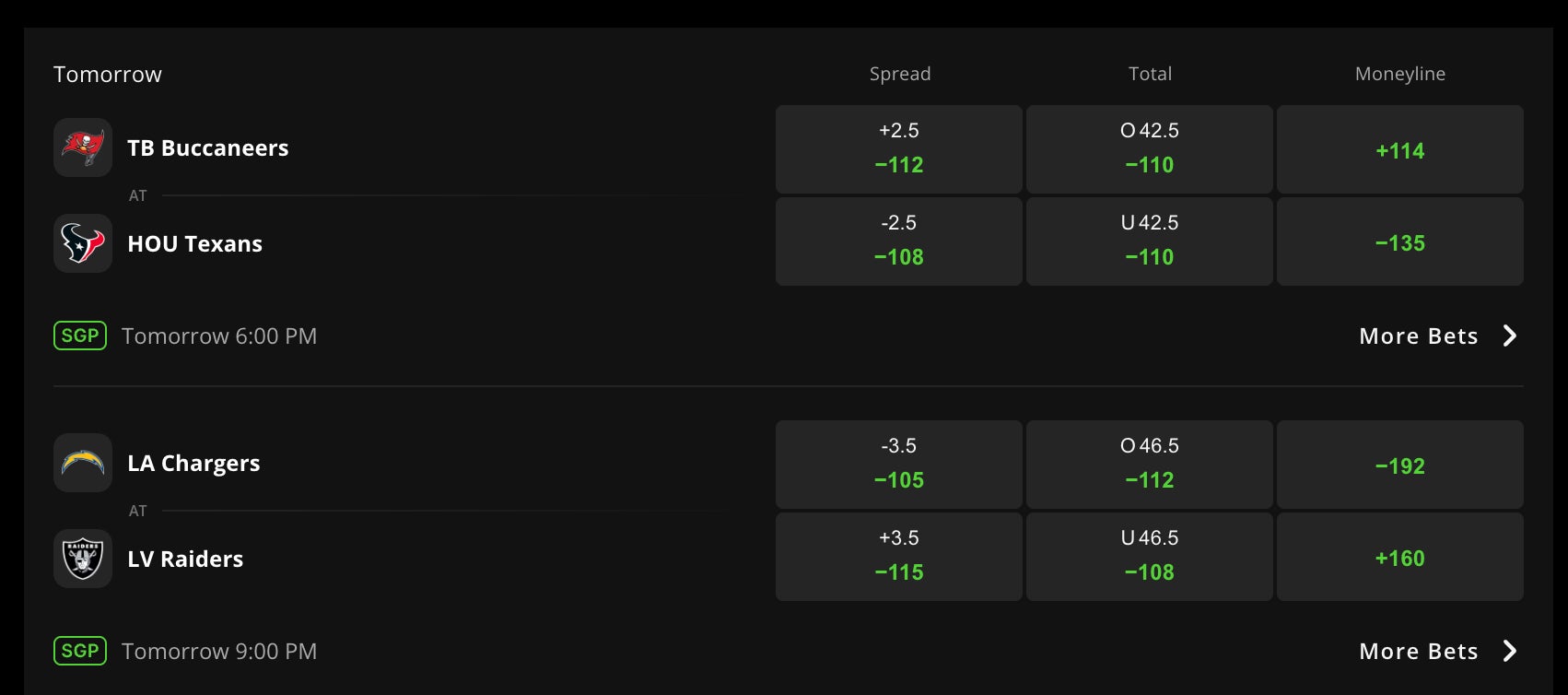Pick Under 42.5 total at -110
1568x695 pixels.
point(1149,241)
